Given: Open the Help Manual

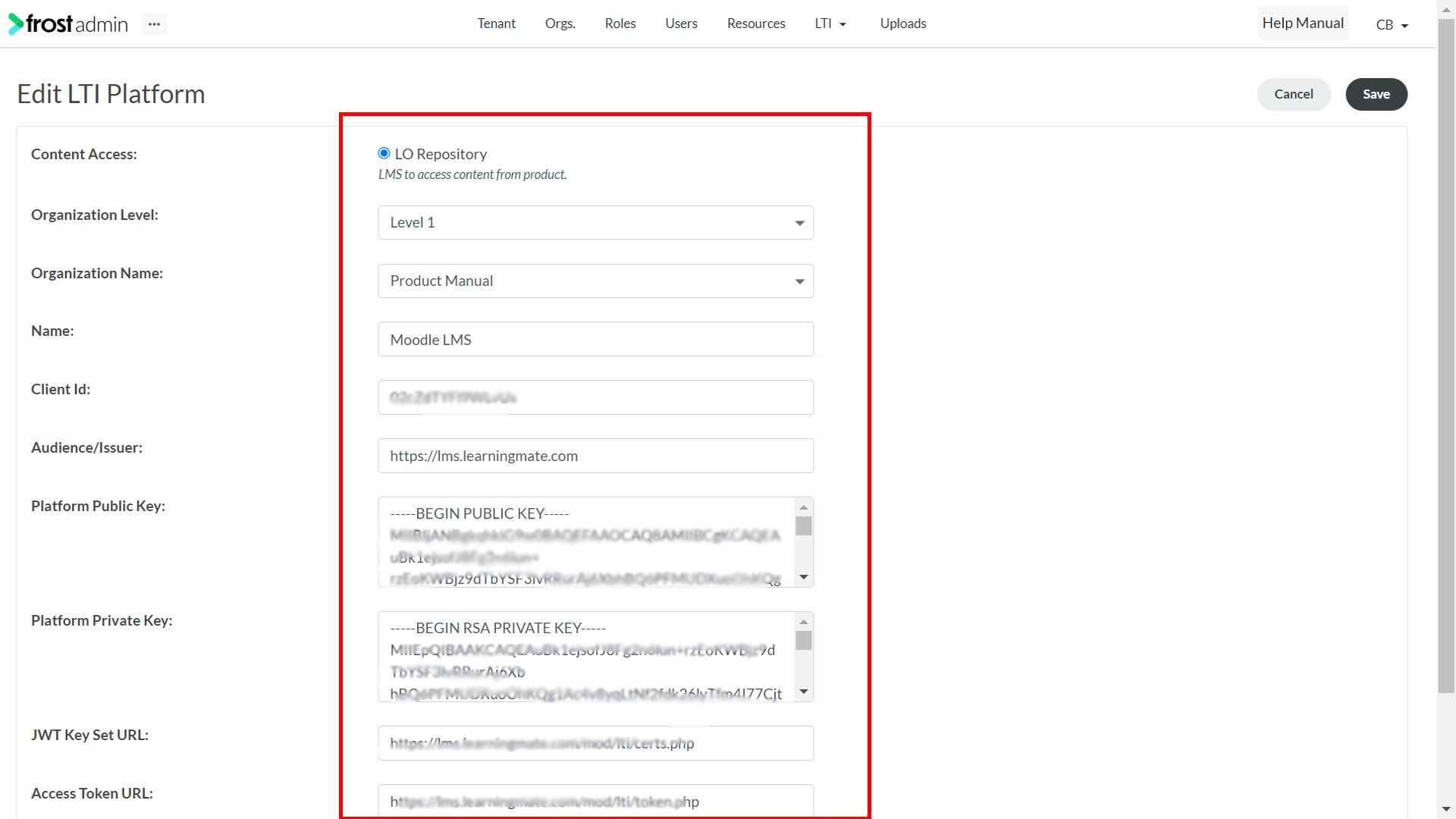Looking at the screenshot, I should point(1303,23).
